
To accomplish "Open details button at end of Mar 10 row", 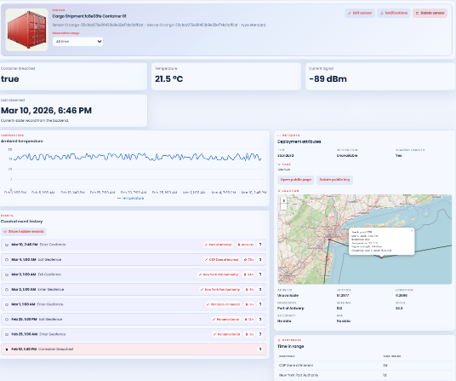I will click(260, 245).
